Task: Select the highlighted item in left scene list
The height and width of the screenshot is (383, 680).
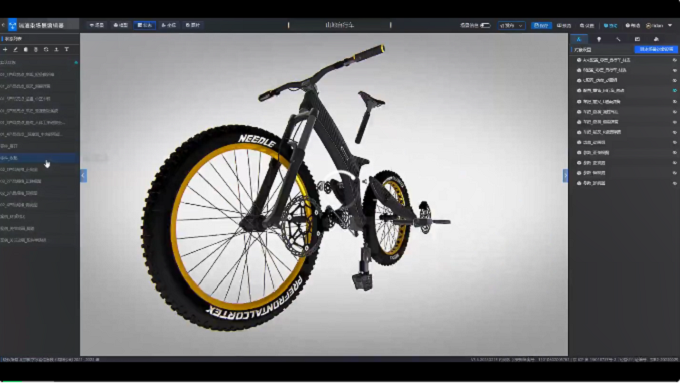Action: pyautogui.click(x=39, y=158)
